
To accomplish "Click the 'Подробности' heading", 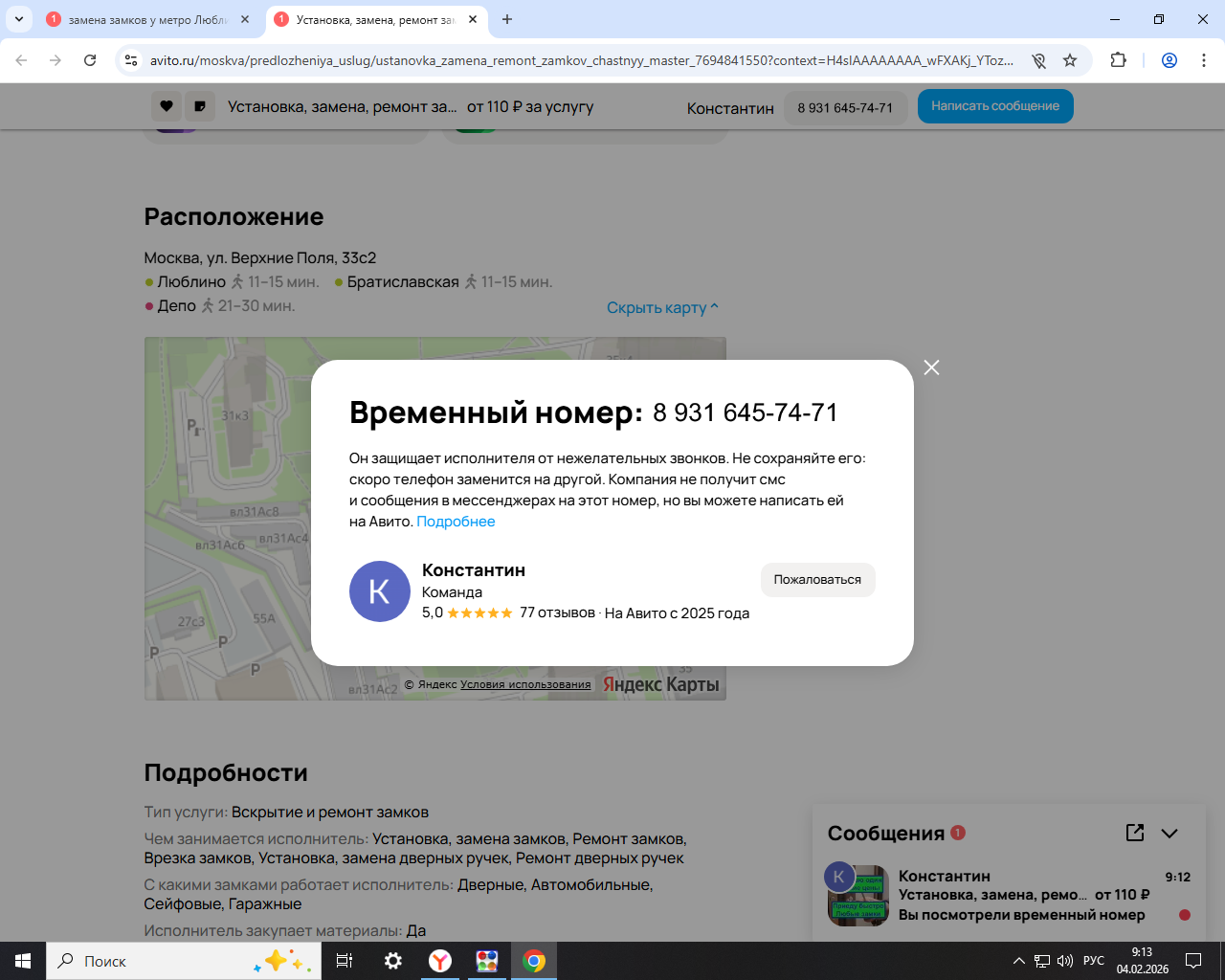I will pyautogui.click(x=226, y=773).
